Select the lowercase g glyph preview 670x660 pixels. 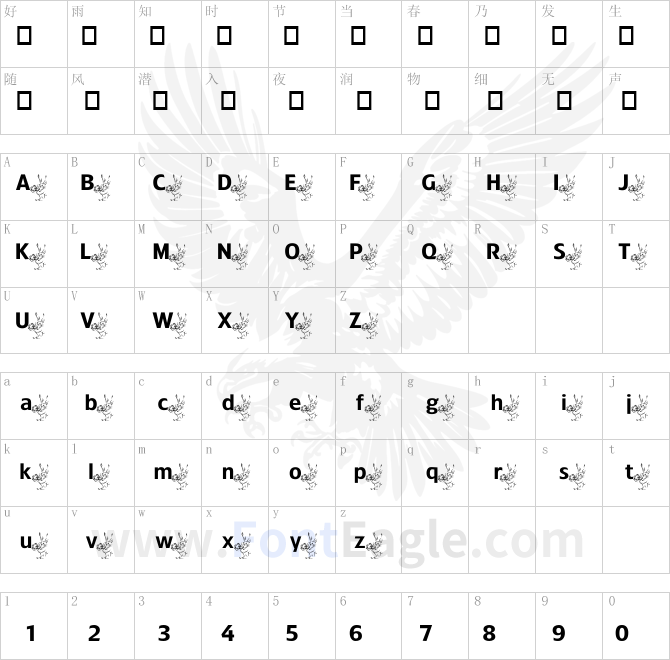[440, 406]
